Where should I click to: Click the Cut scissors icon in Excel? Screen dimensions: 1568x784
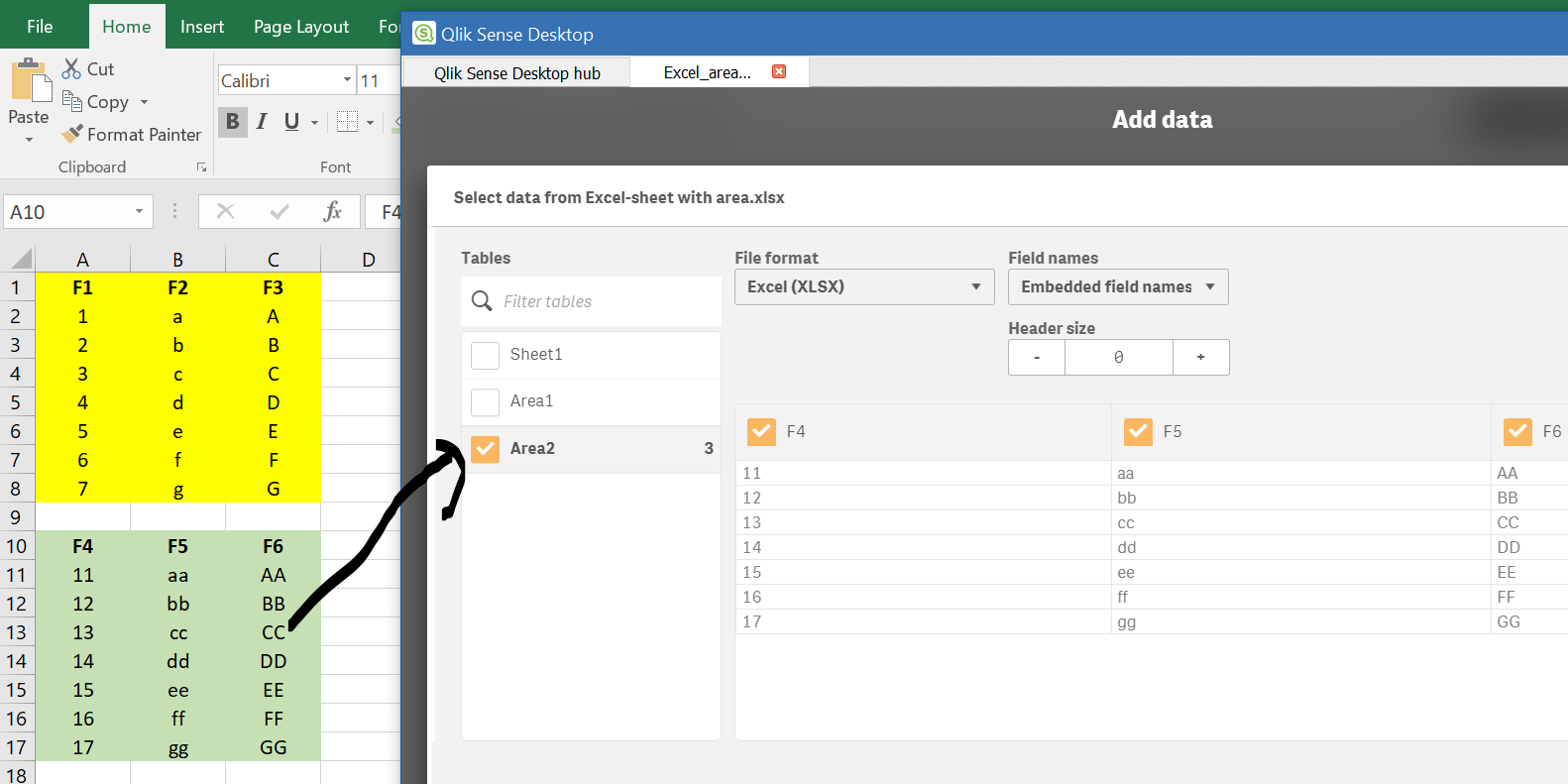click(x=71, y=68)
